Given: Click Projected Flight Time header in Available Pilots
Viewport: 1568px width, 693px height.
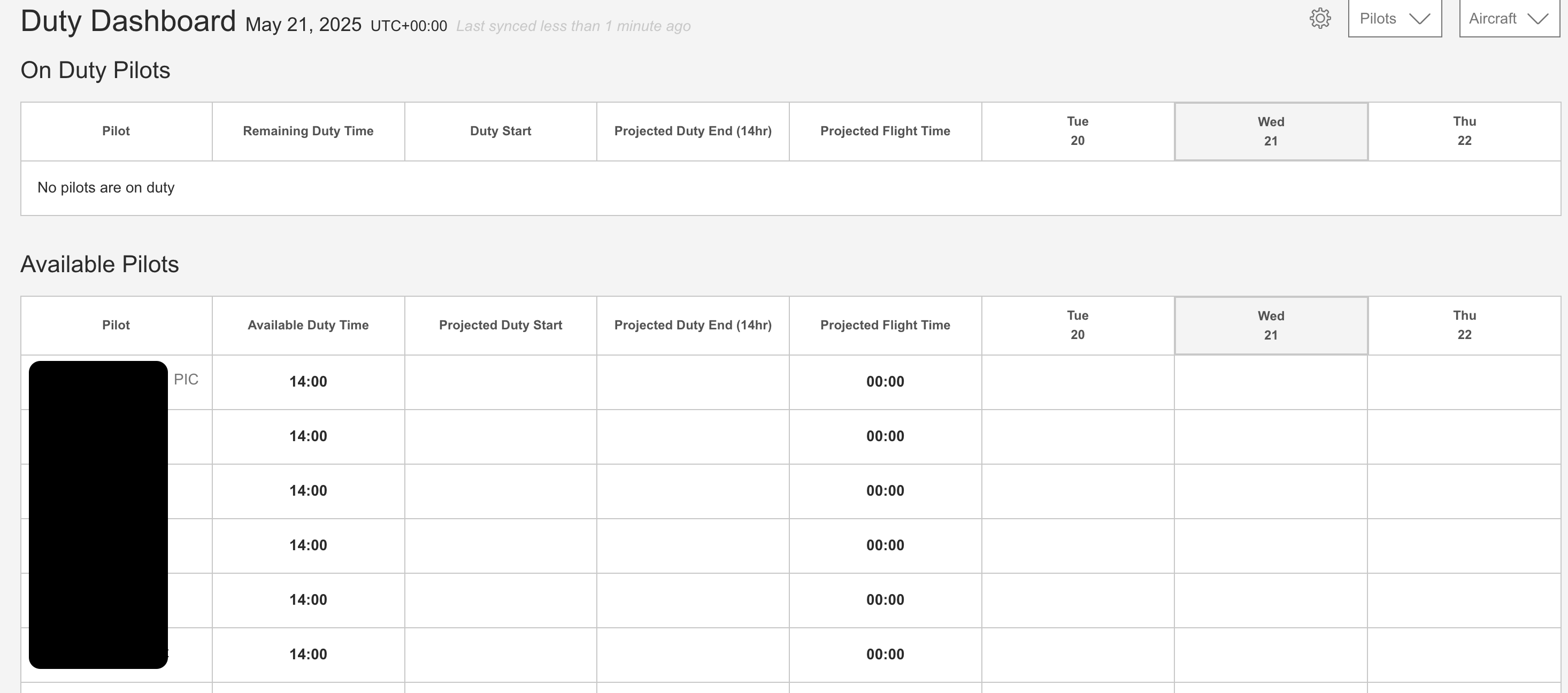Looking at the screenshot, I should 885,325.
